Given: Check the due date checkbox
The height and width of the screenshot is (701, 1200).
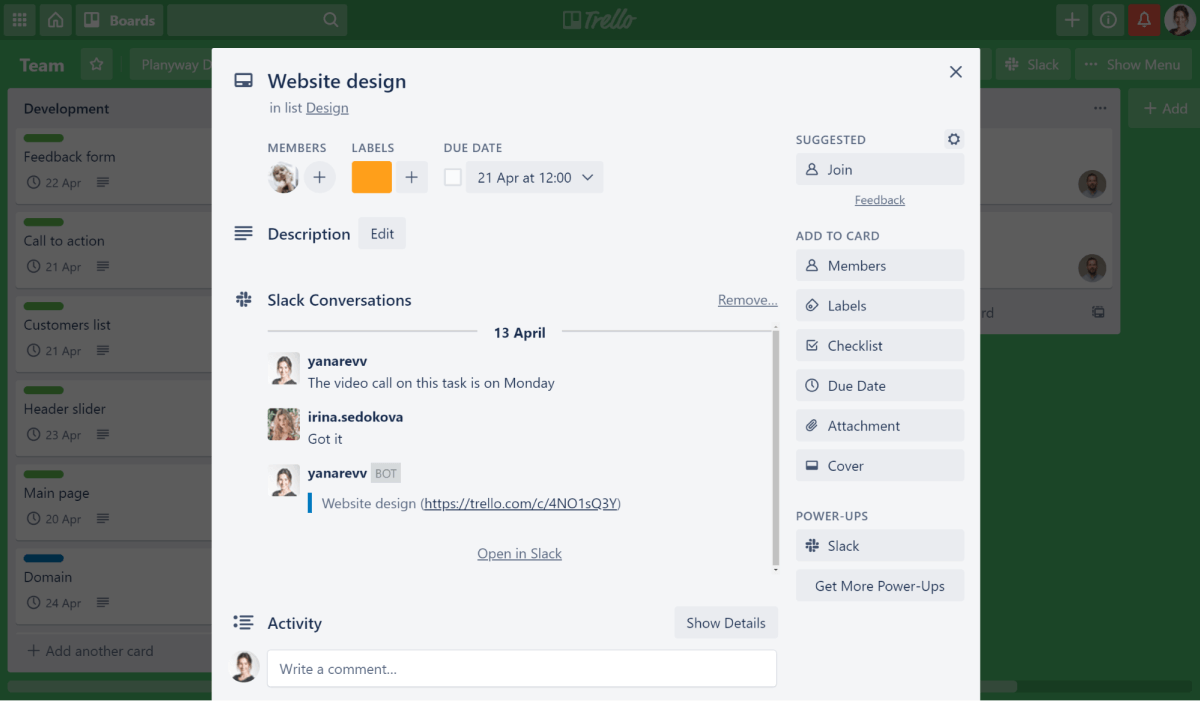Looking at the screenshot, I should pyautogui.click(x=452, y=176).
